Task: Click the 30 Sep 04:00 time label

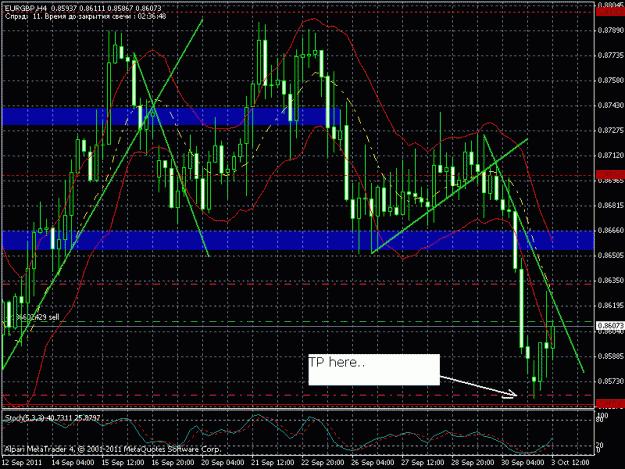Action: pos(523,462)
